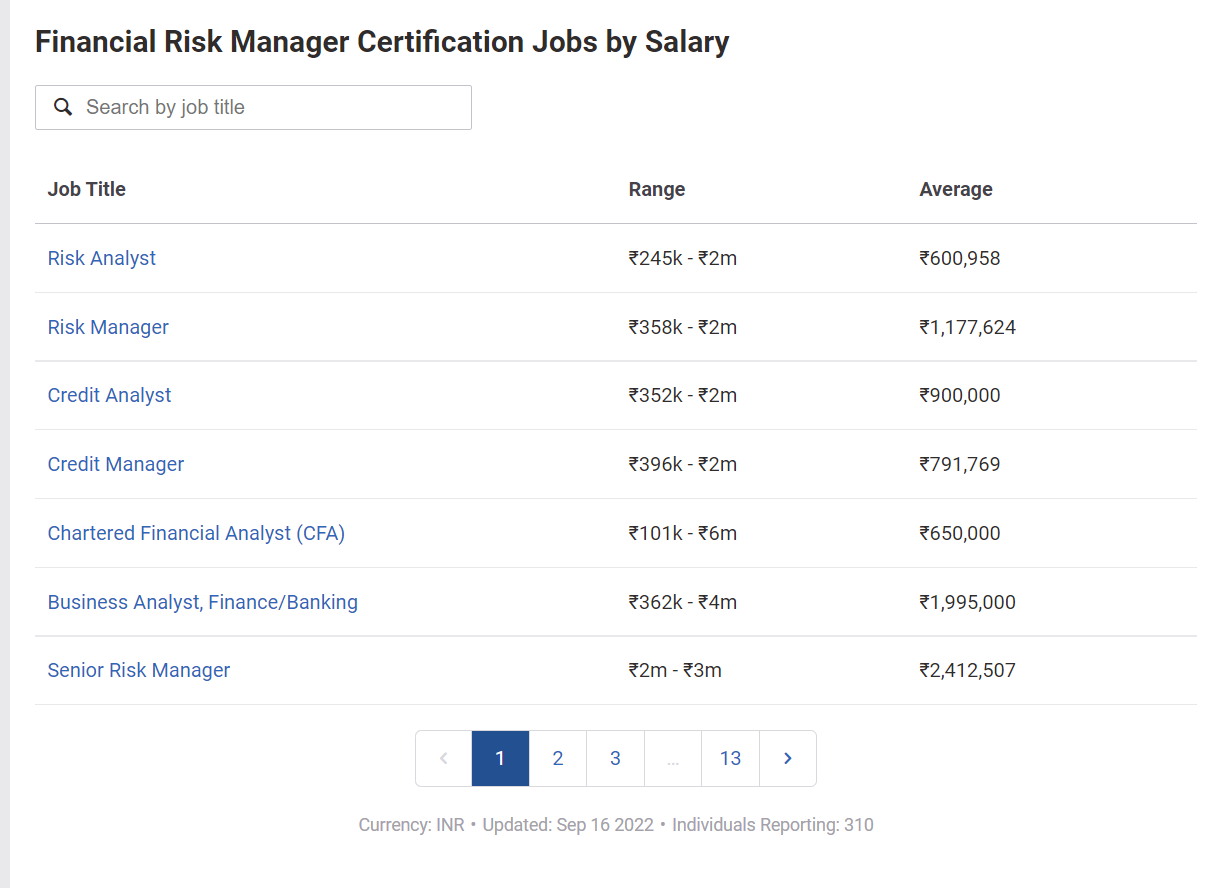Open Business Analyst, Finance/Banking link
This screenshot has height=889, width=1213.
pyautogui.click(x=203, y=602)
